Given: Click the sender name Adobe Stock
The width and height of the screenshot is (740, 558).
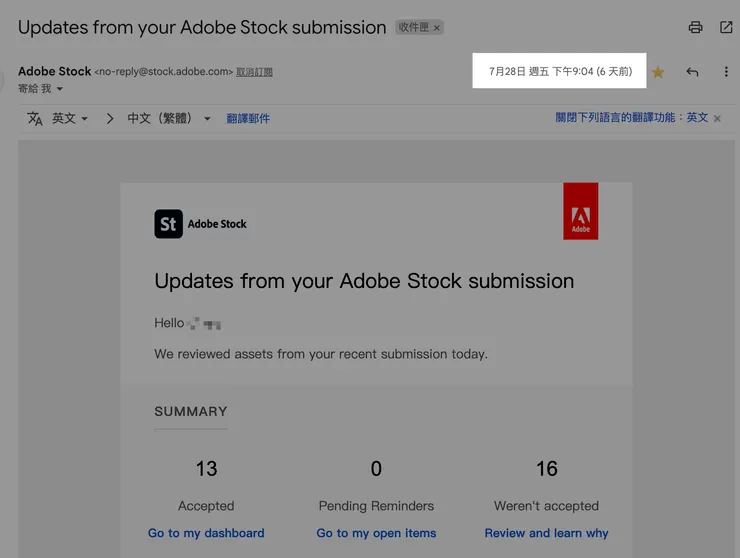Looking at the screenshot, I should click(54, 71).
